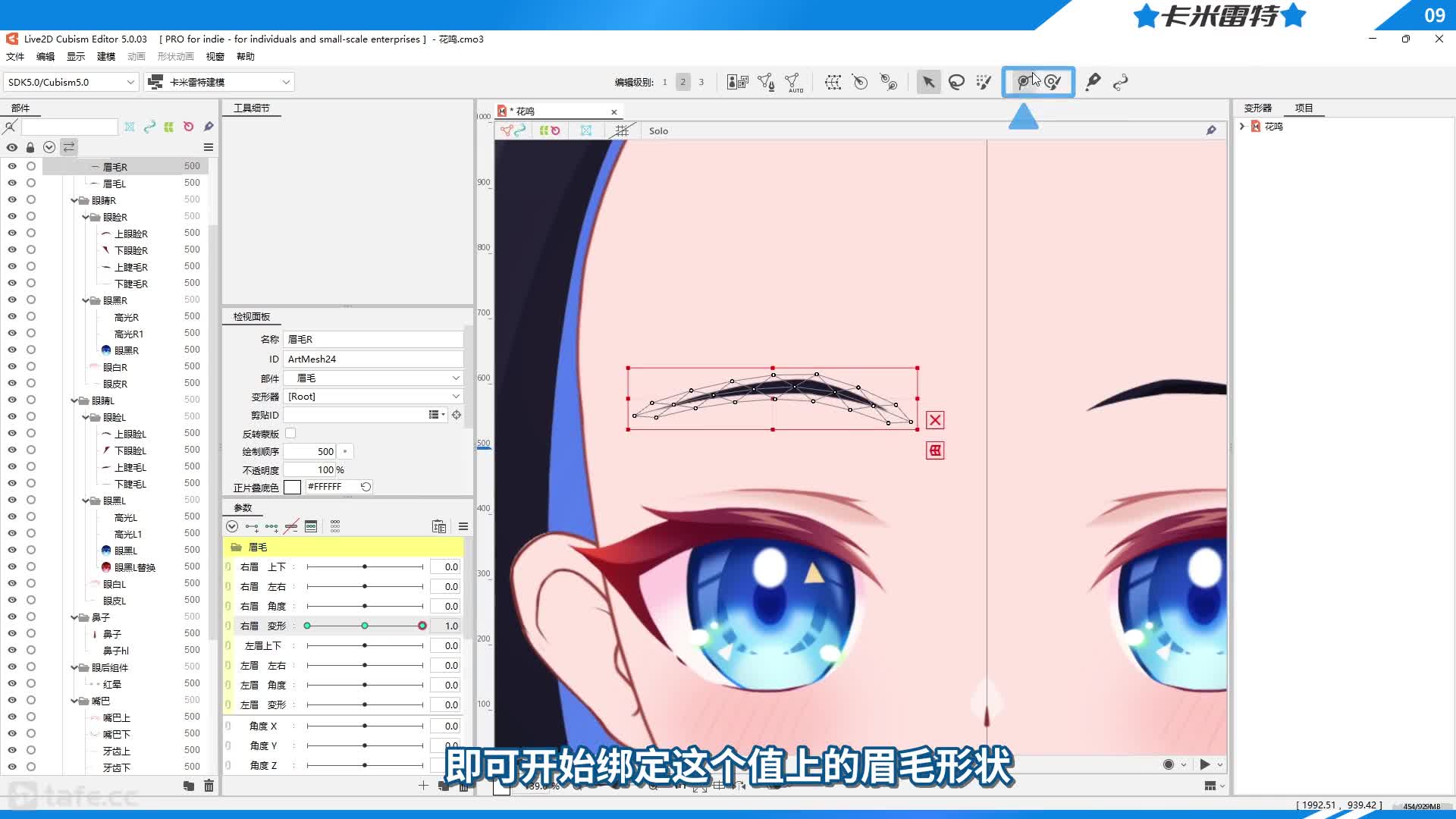The width and height of the screenshot is (1456, 819).
Task: Click play button below the canvas
Action: pyautogui.click(x=1205, y=764)
